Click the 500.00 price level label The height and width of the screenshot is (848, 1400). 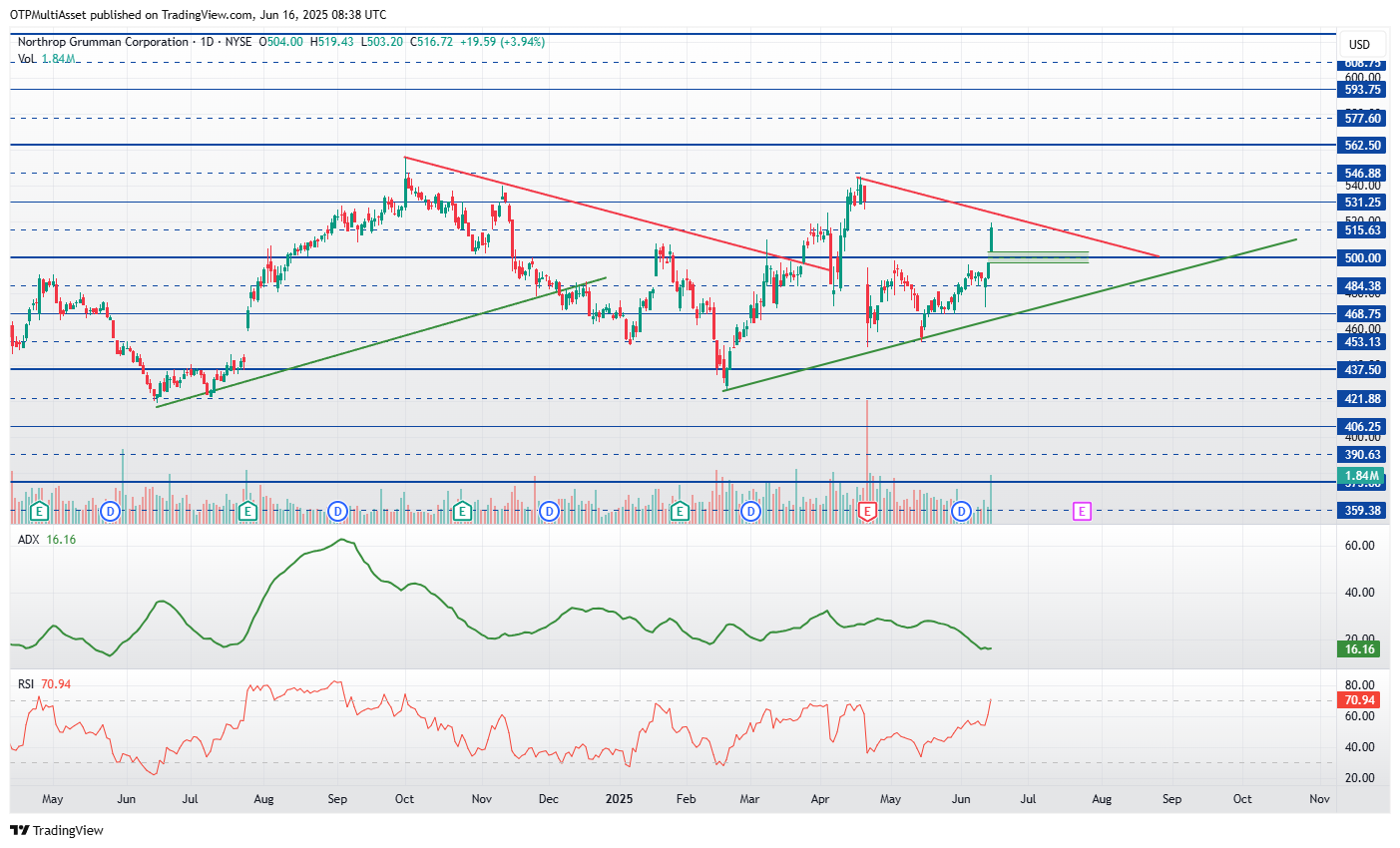(1363, 258)
